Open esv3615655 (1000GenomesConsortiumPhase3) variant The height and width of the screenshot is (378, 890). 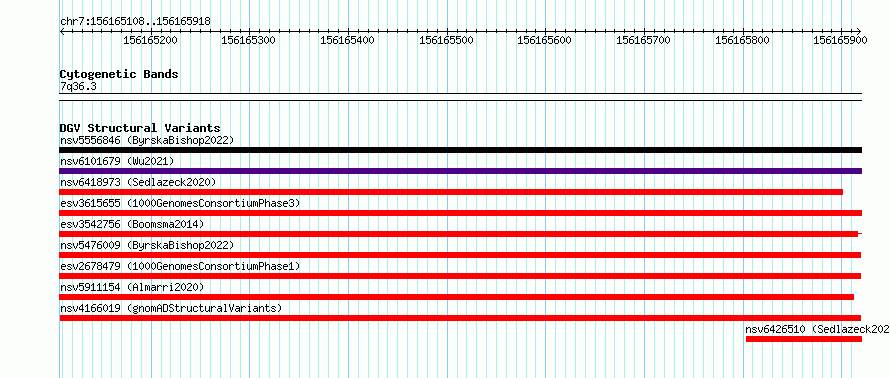180,203
